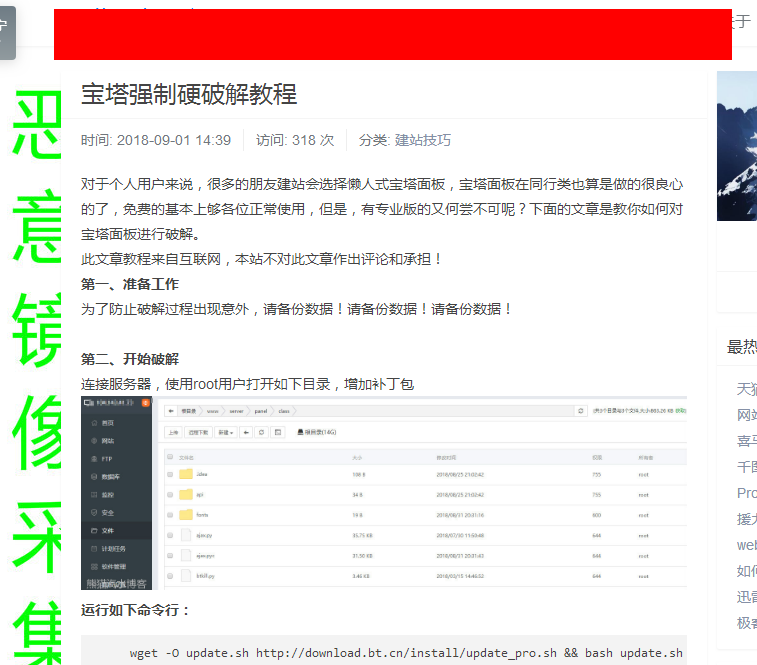Click the toolbar back arrow beside 新建
757x665 pixels.
(x=246, y=432)
